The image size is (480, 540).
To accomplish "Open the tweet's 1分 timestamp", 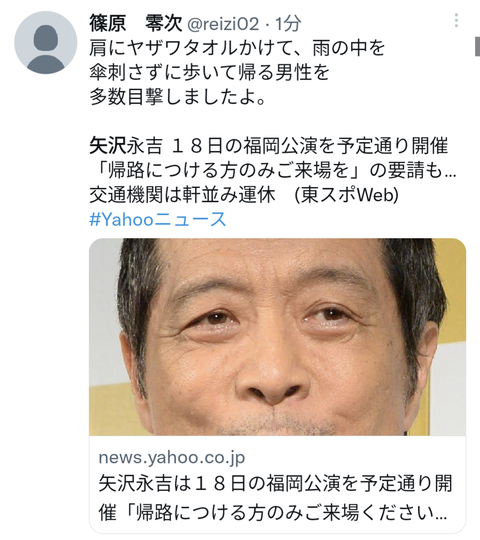I will (x=288, y=24).
